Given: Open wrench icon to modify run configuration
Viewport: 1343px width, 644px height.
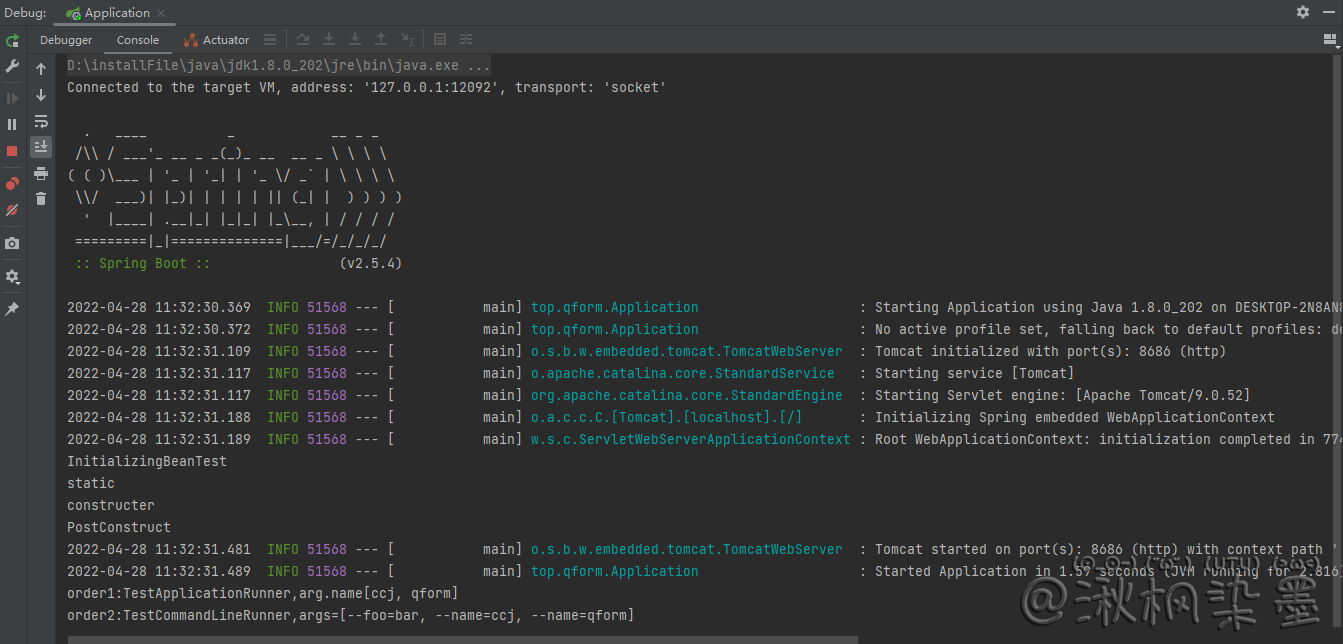Looking at the screenshot, I should (x=12, y=66).
